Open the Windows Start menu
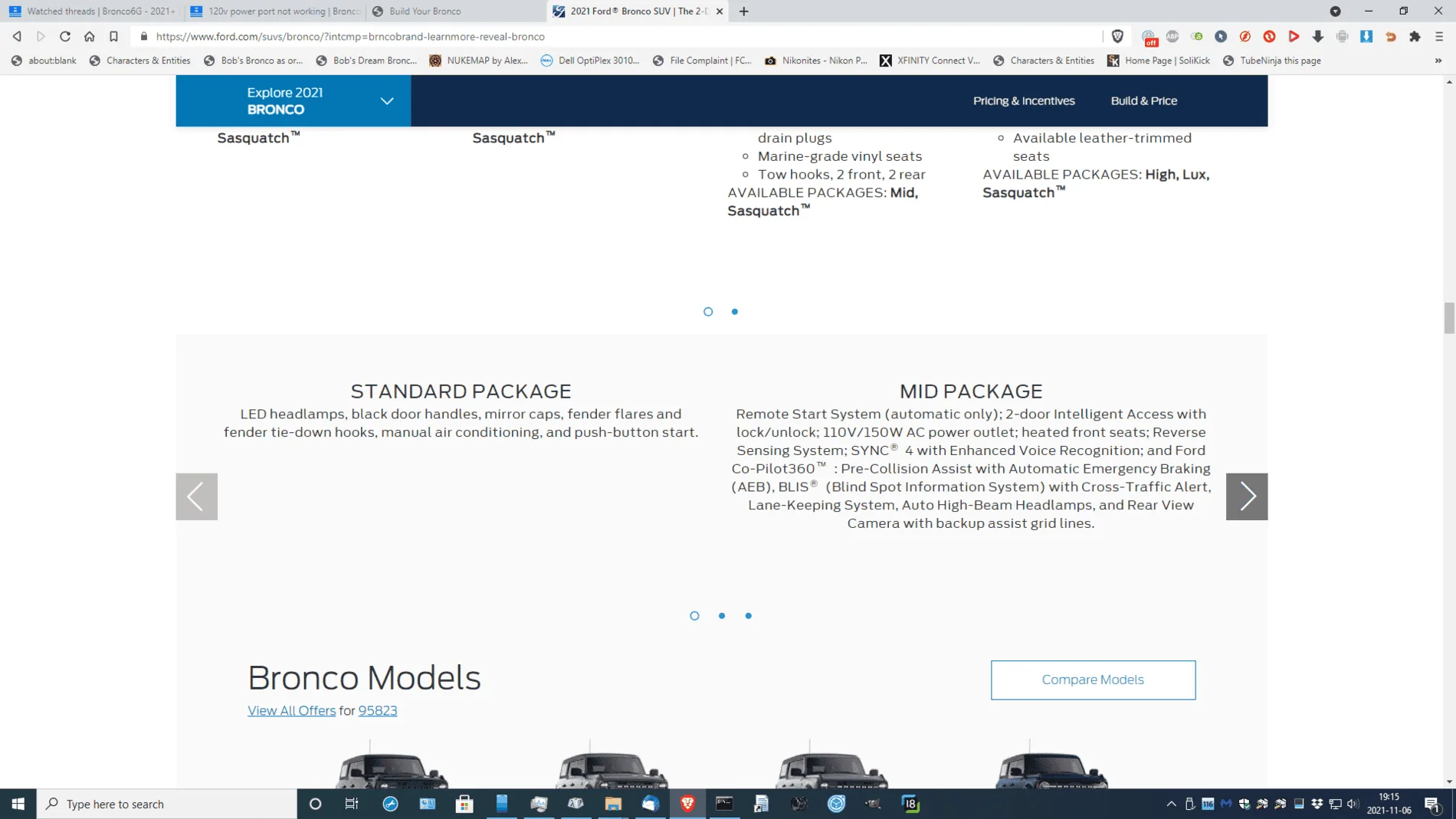 [18, 804]
